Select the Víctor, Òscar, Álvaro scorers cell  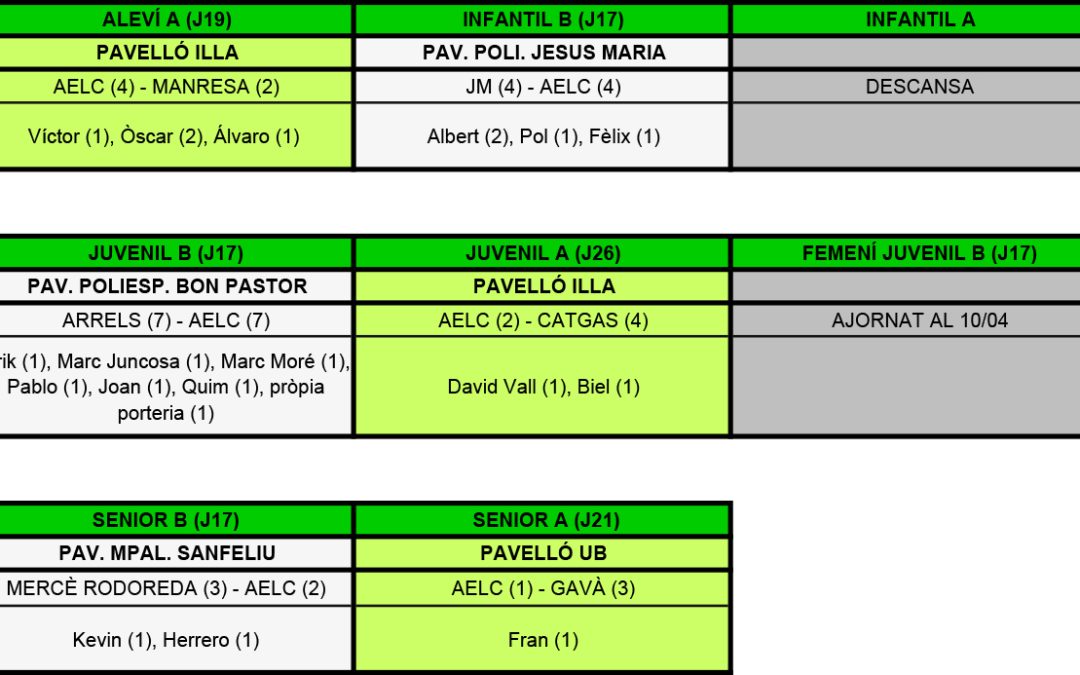164,136
